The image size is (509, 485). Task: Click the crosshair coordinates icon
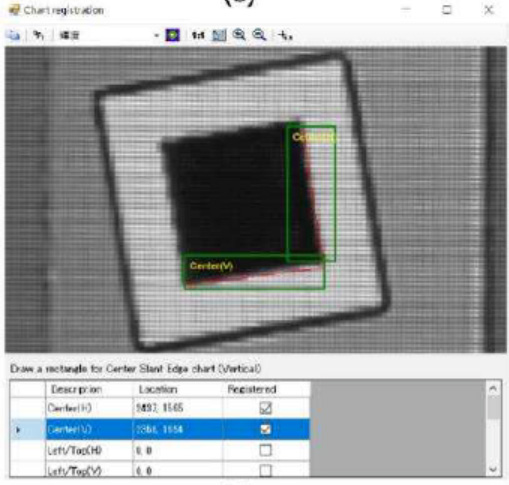[x=285, y=35]
